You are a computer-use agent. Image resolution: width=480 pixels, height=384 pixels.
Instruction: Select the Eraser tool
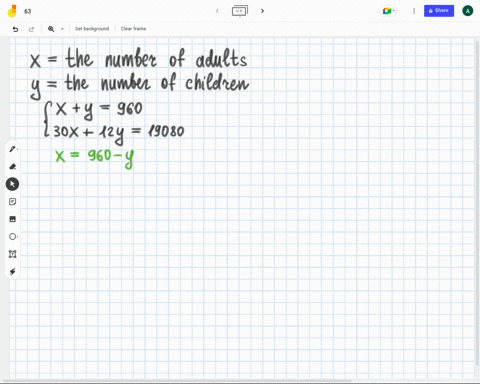13,167
